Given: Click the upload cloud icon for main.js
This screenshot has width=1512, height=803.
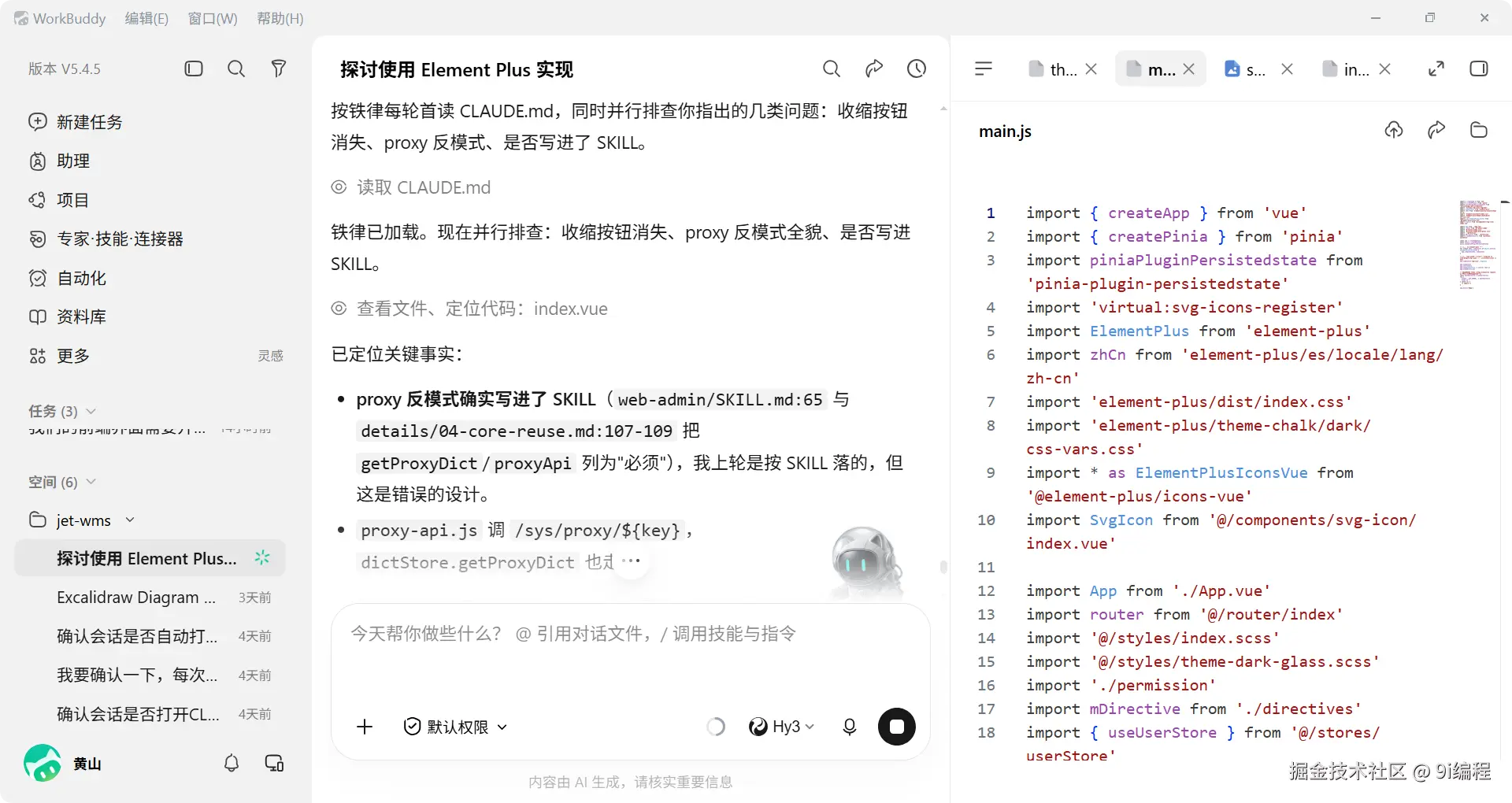Looking at the screenshot, I should click(1394, 130).
